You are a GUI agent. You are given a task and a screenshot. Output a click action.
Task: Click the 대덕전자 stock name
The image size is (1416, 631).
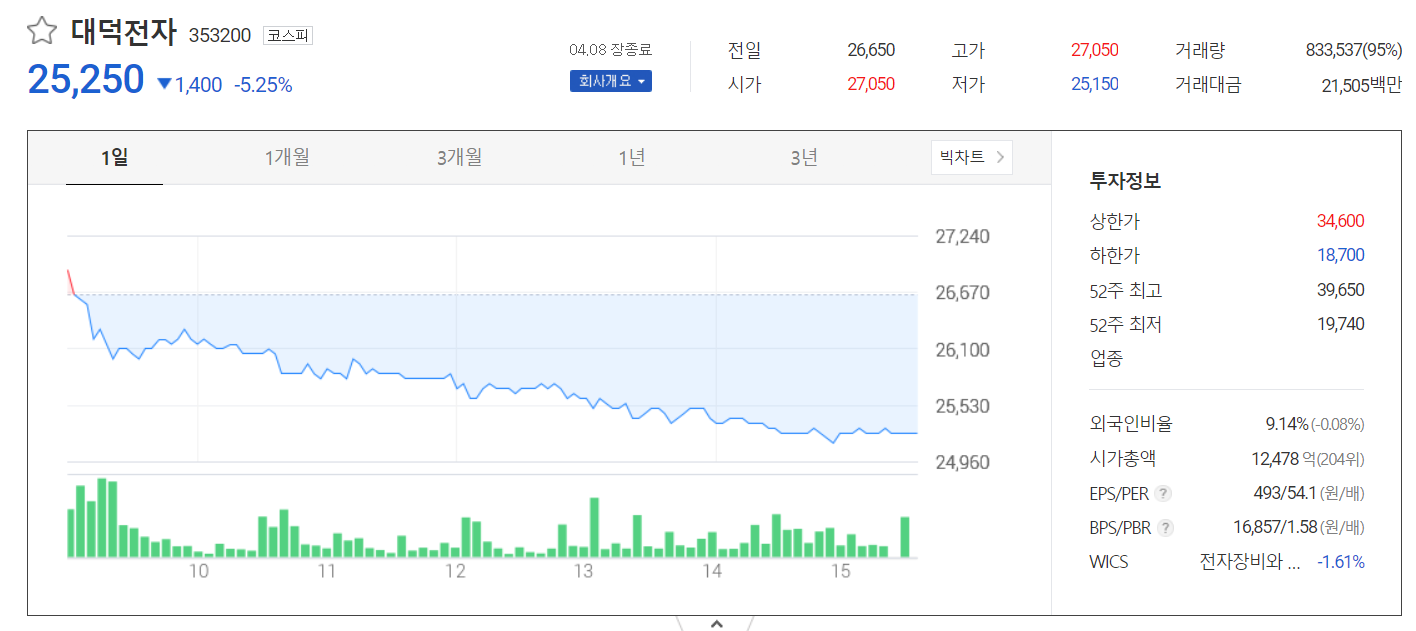pyautogui.click(x=123, y=32)
